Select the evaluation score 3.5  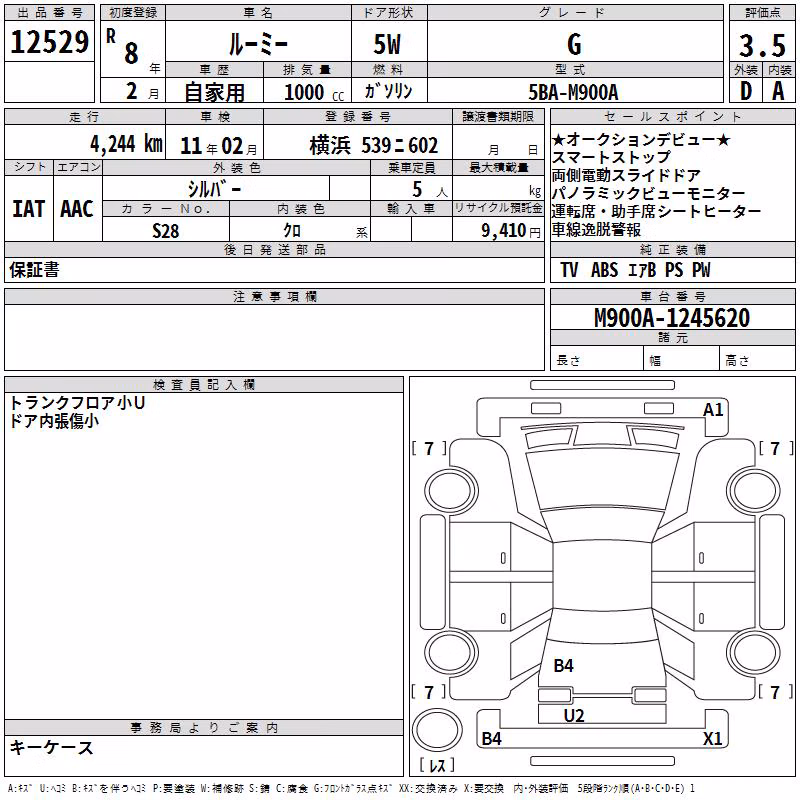point(762,45)
